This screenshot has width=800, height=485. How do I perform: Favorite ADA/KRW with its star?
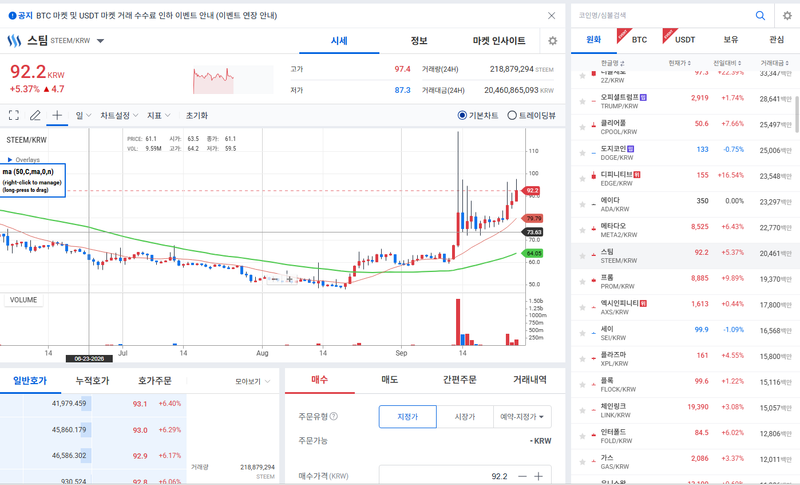pyautogui.click(x=582, y=205)
